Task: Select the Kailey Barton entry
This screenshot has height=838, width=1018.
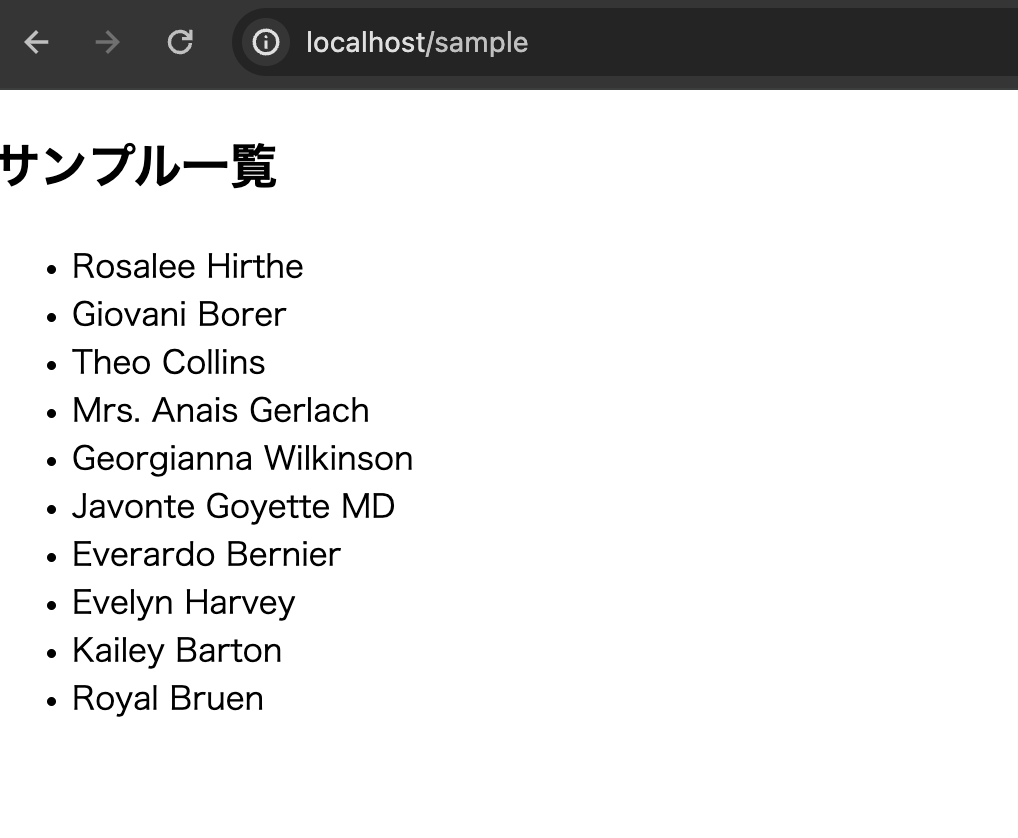Action: [x=176, y=650]
